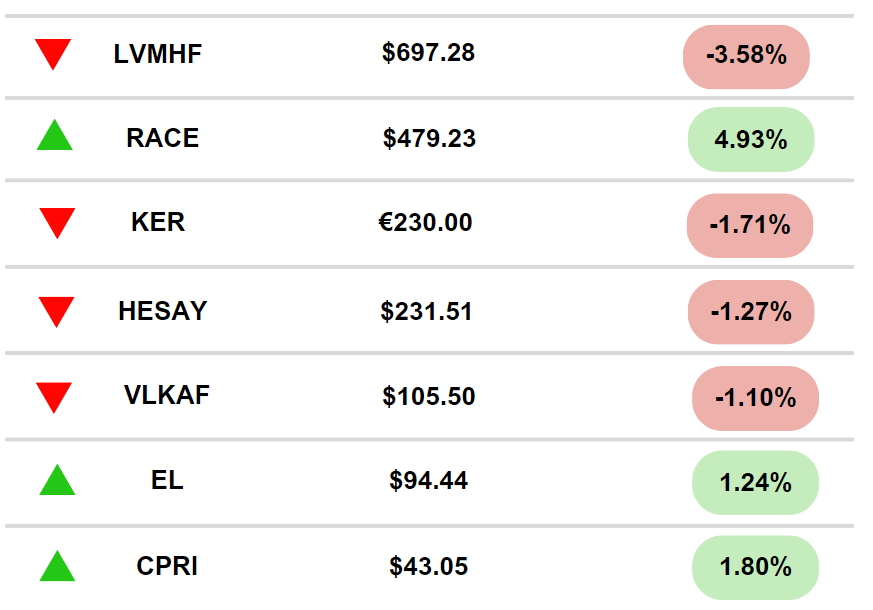Click the red down arrow beside VLKAF
The height and width of the screenshot is (610, 873).
pos(53,398)
